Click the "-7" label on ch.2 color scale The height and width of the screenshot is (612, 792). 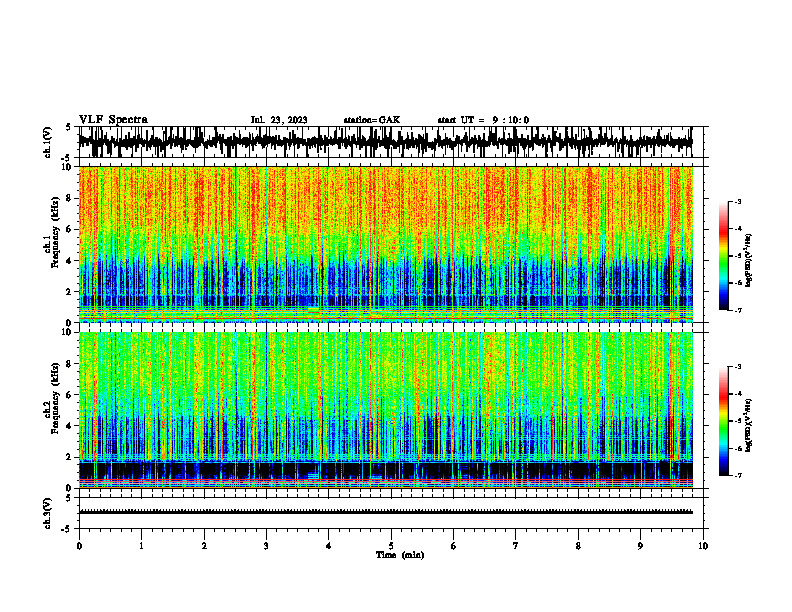(x=737, y=476)
